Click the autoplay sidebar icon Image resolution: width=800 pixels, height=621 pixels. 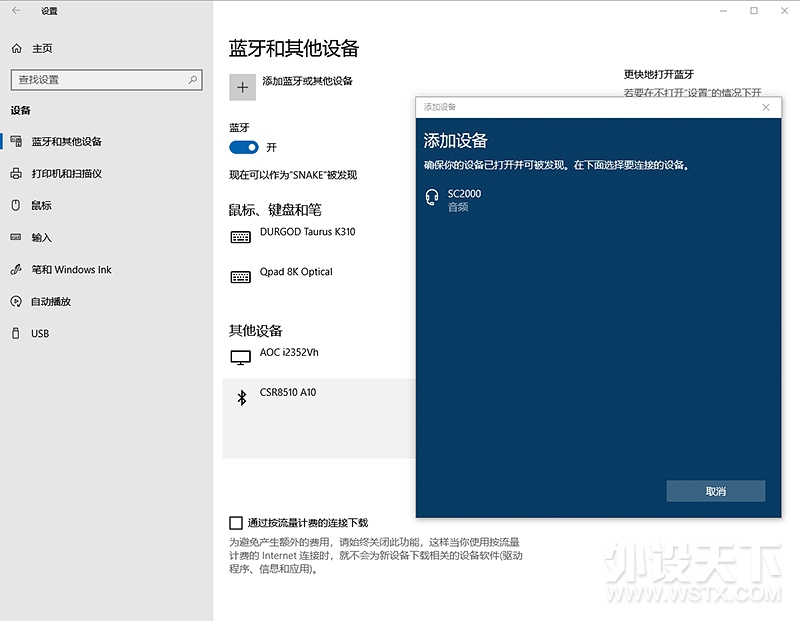(x=16, y=302)
